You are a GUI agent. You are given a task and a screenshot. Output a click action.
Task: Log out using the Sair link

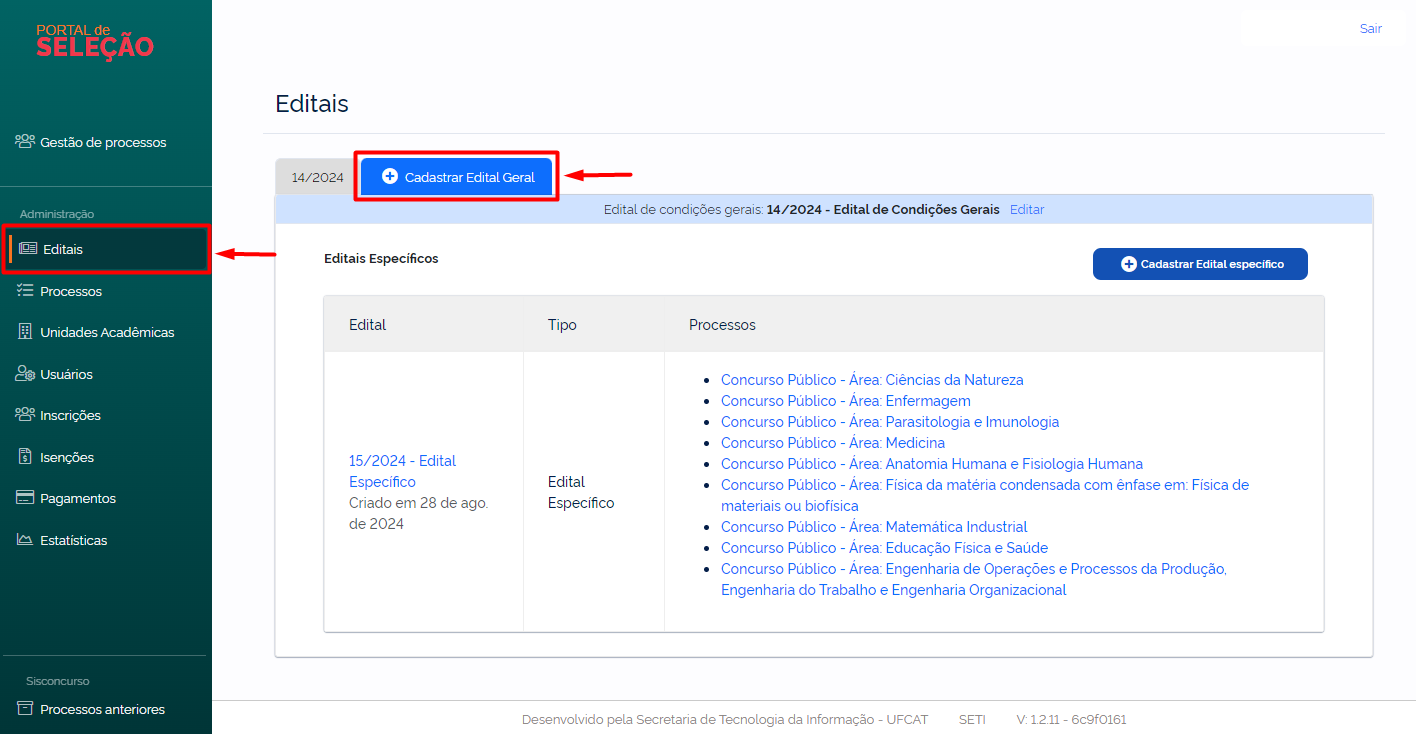pos(1370,28)
